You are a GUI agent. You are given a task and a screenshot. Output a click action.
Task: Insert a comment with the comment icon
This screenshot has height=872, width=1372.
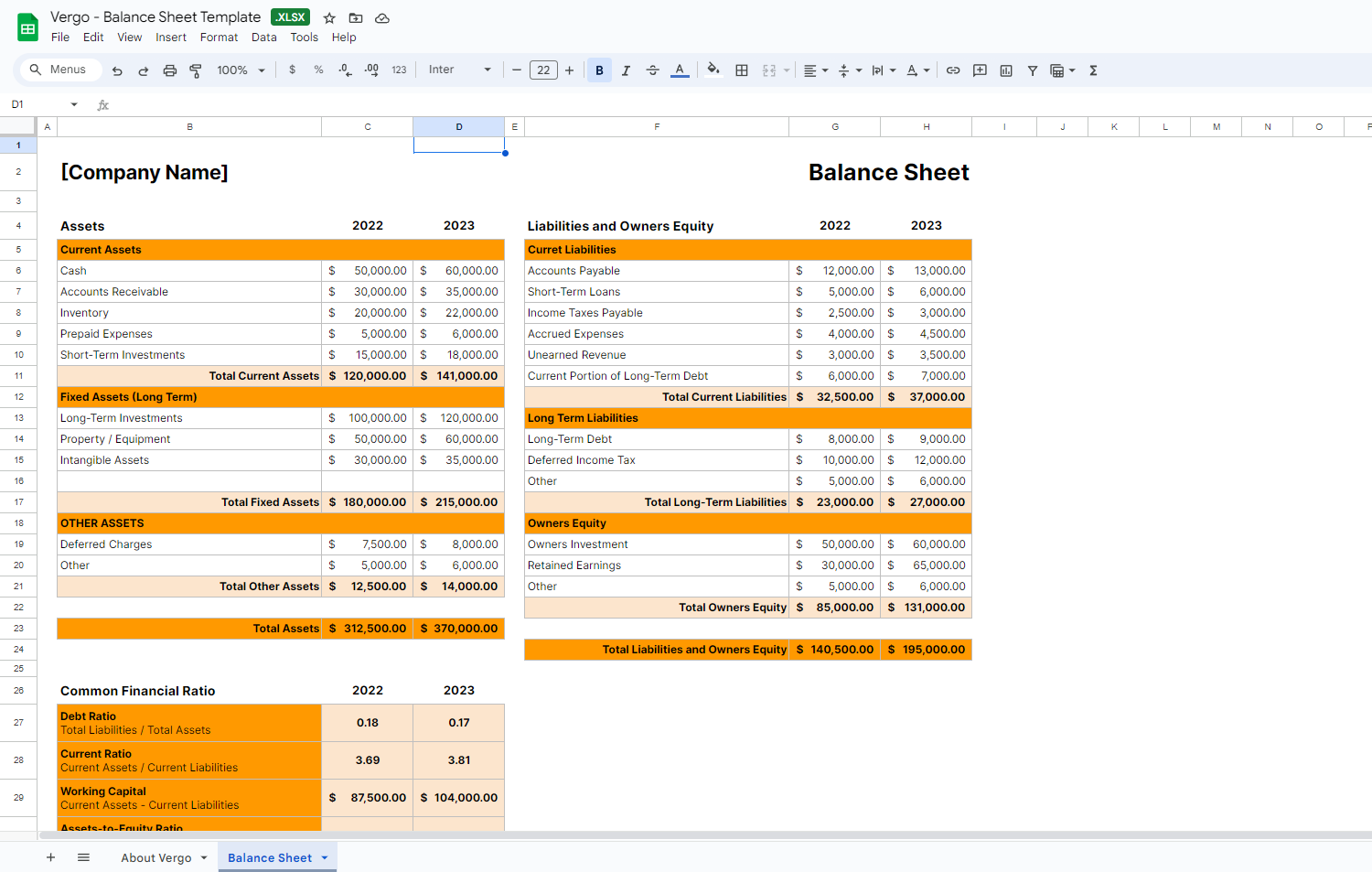click(x=979, y=70)
